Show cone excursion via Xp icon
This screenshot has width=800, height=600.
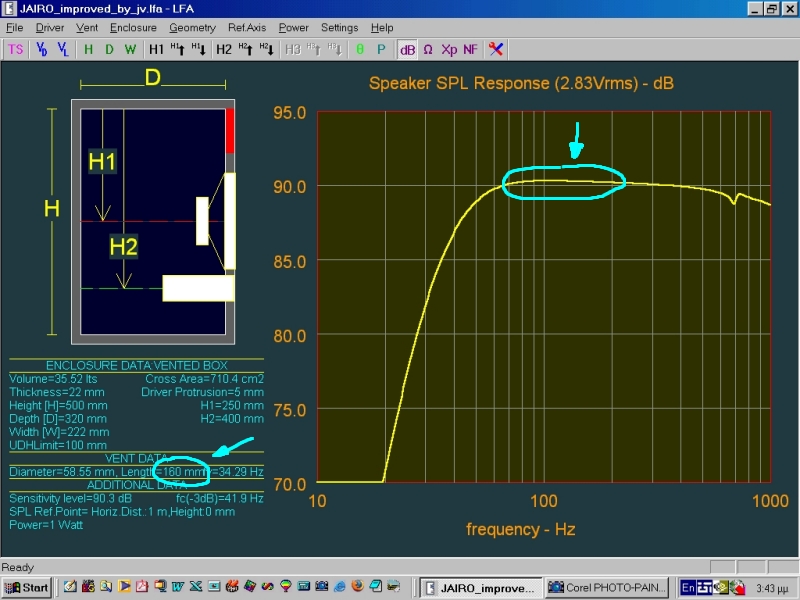(449, 49)
